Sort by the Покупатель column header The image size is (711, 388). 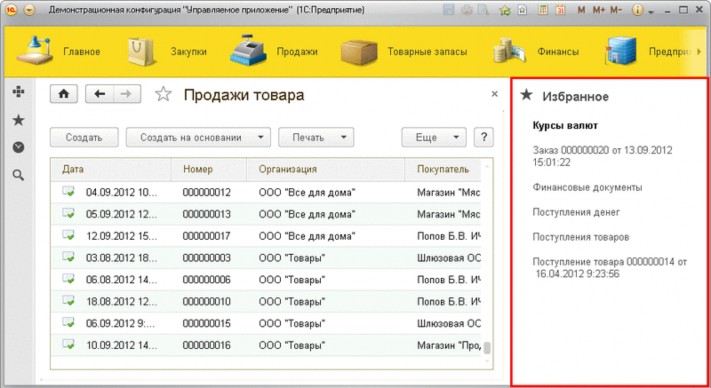click(443, 170)
